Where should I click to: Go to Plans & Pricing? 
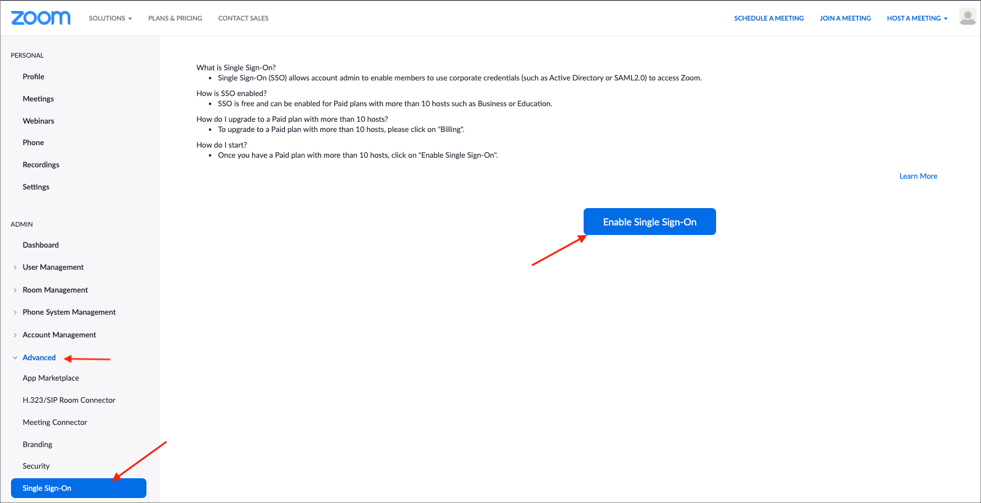point(175,18)
